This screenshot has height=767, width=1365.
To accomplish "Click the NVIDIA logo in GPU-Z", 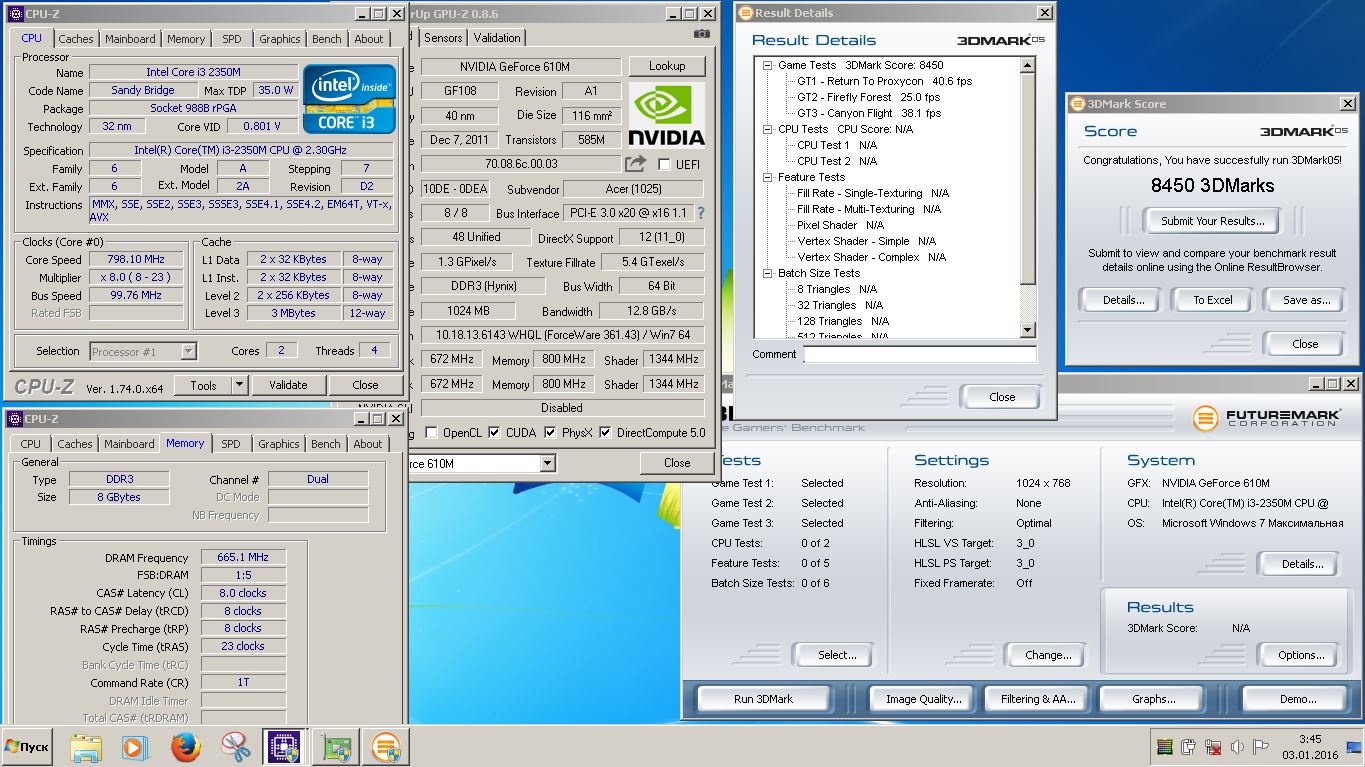I will (x=667, y=116).
